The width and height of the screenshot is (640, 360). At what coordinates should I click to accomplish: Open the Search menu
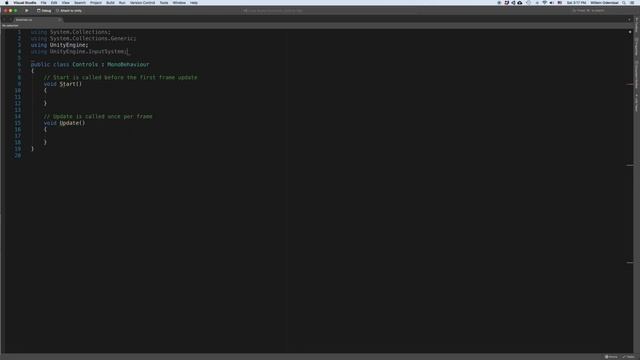80,2
